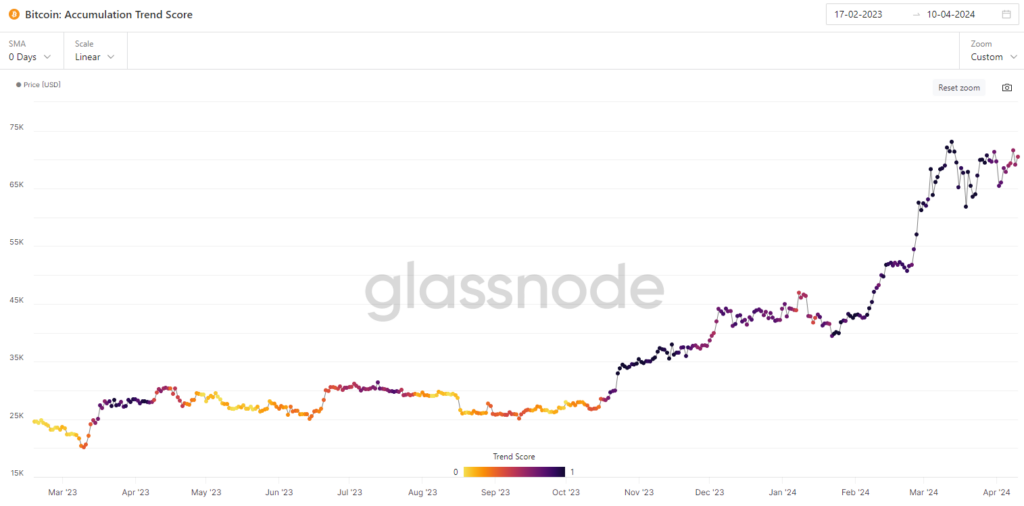Click the 75K y-axis label
The height and width of the screenshot is (506, 1024).
click(18, 129)
